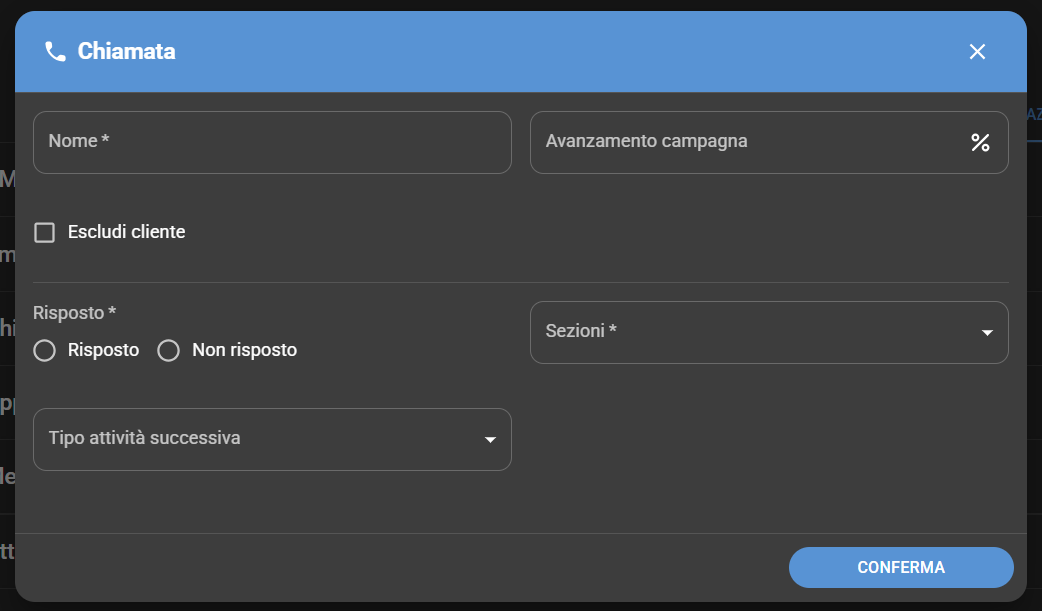Focus the Nome input field

click(x=272, y=142)
